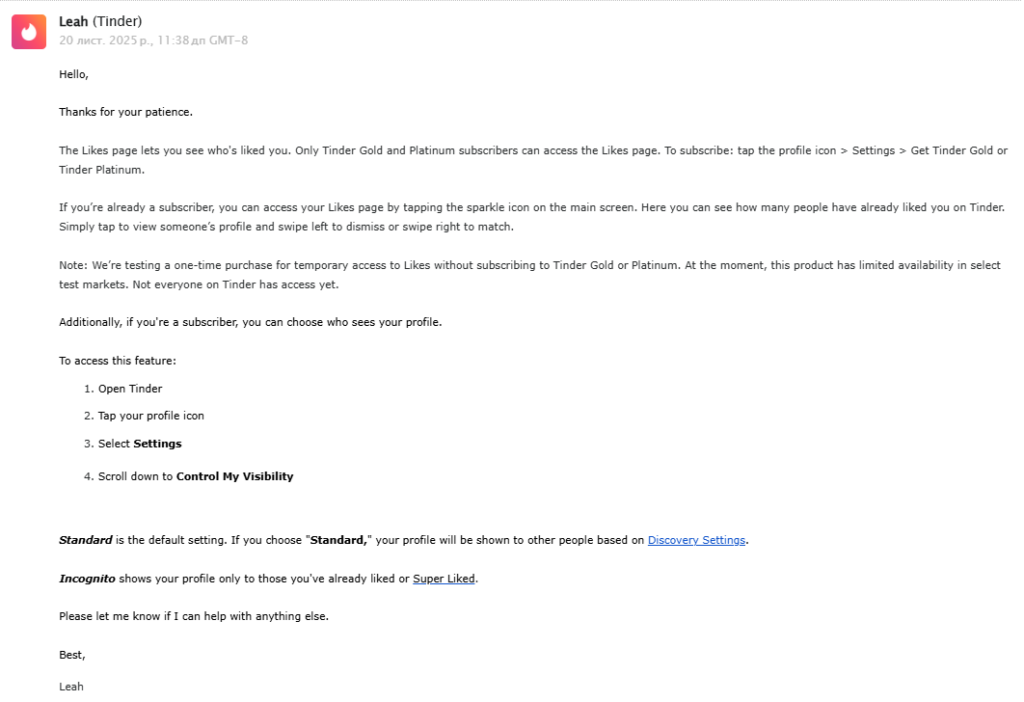This screenshot has width=1024, height=702.
Task: Click the italic Standard word starting the paragraph
Action: [85, 540]
